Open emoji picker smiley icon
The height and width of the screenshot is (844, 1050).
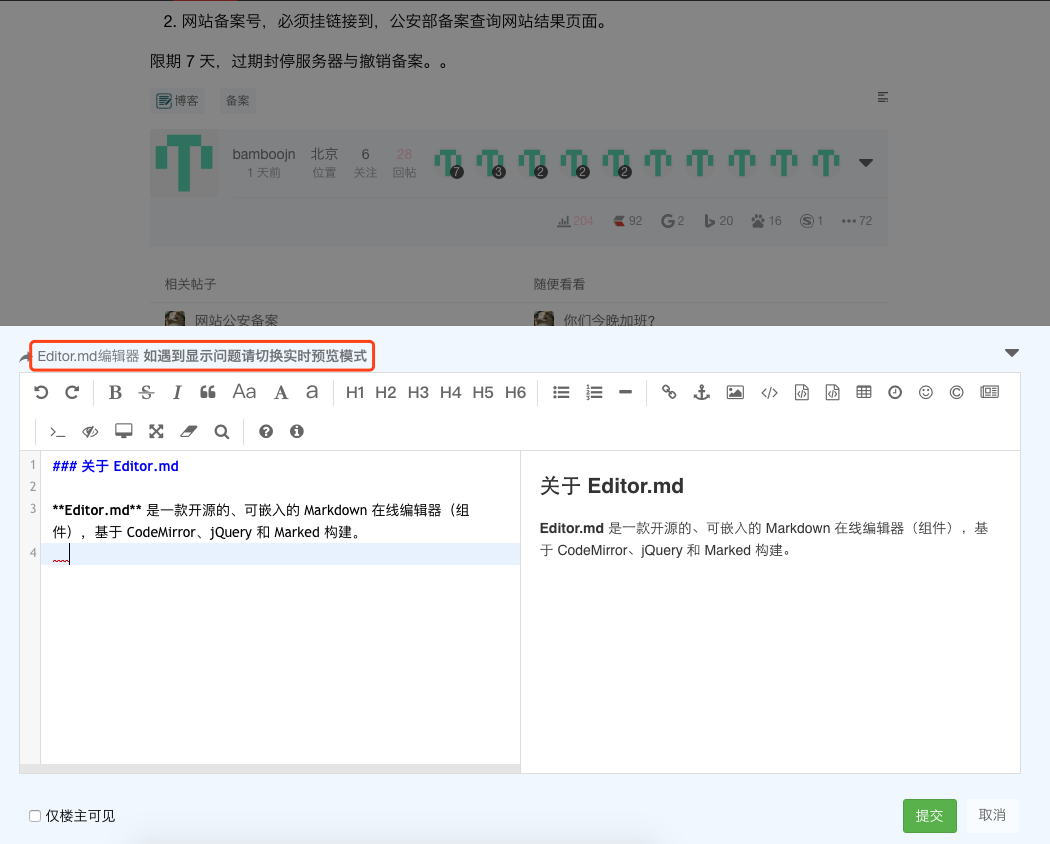coord(925,393)
